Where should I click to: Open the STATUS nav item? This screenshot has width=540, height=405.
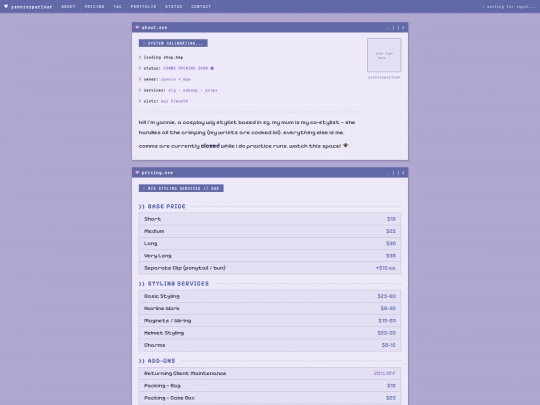[174, 7]
